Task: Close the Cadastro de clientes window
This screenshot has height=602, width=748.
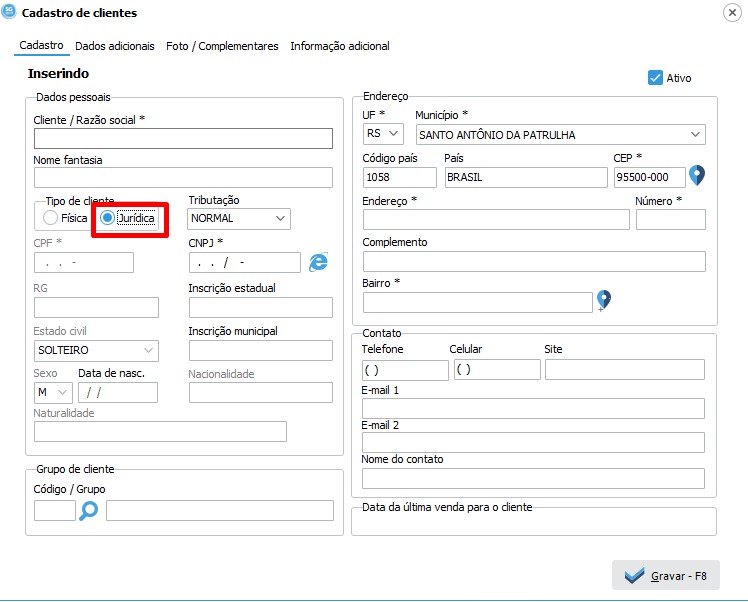Action: [x=730, y=13]
